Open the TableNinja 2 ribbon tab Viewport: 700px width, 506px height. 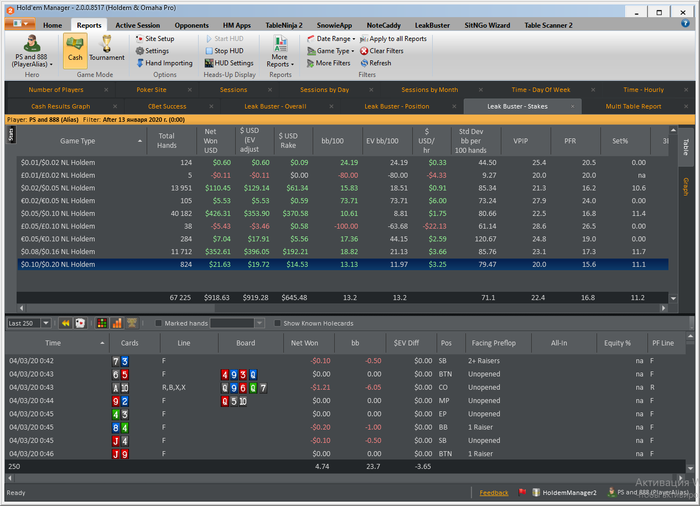point(284,25)
